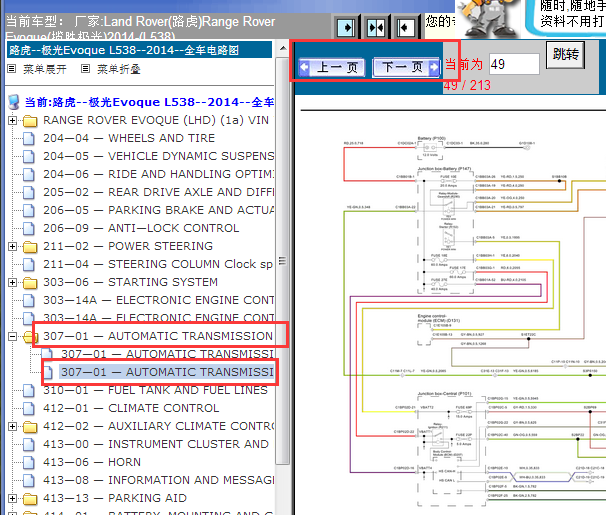Screen dimensions: 606x515
Task: Click page icon of 206-09 ANTI-LOCK CONTROL
Action: click(29, 229)
